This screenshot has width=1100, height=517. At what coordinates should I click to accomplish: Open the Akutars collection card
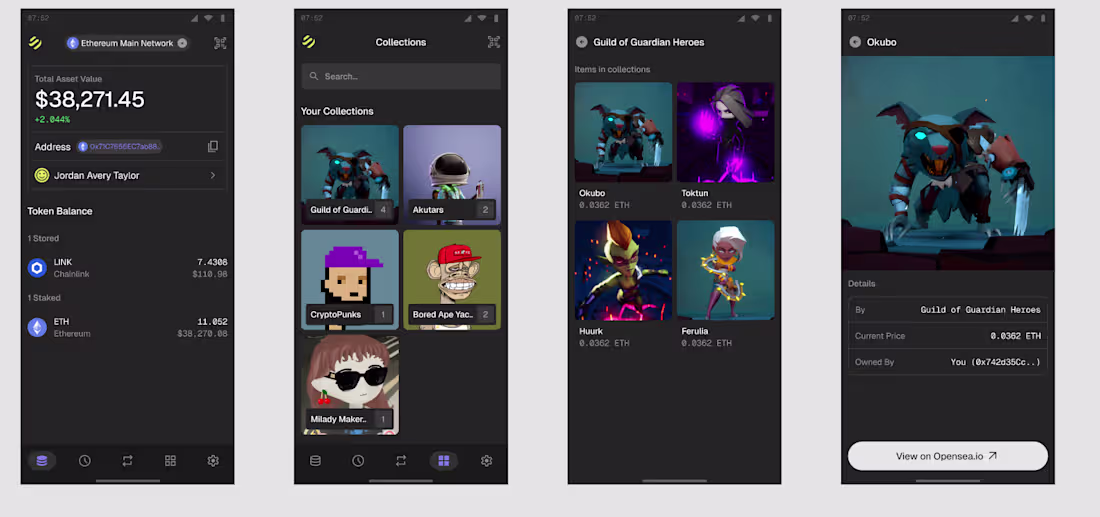pyautogui.click(x=452, y=175)
